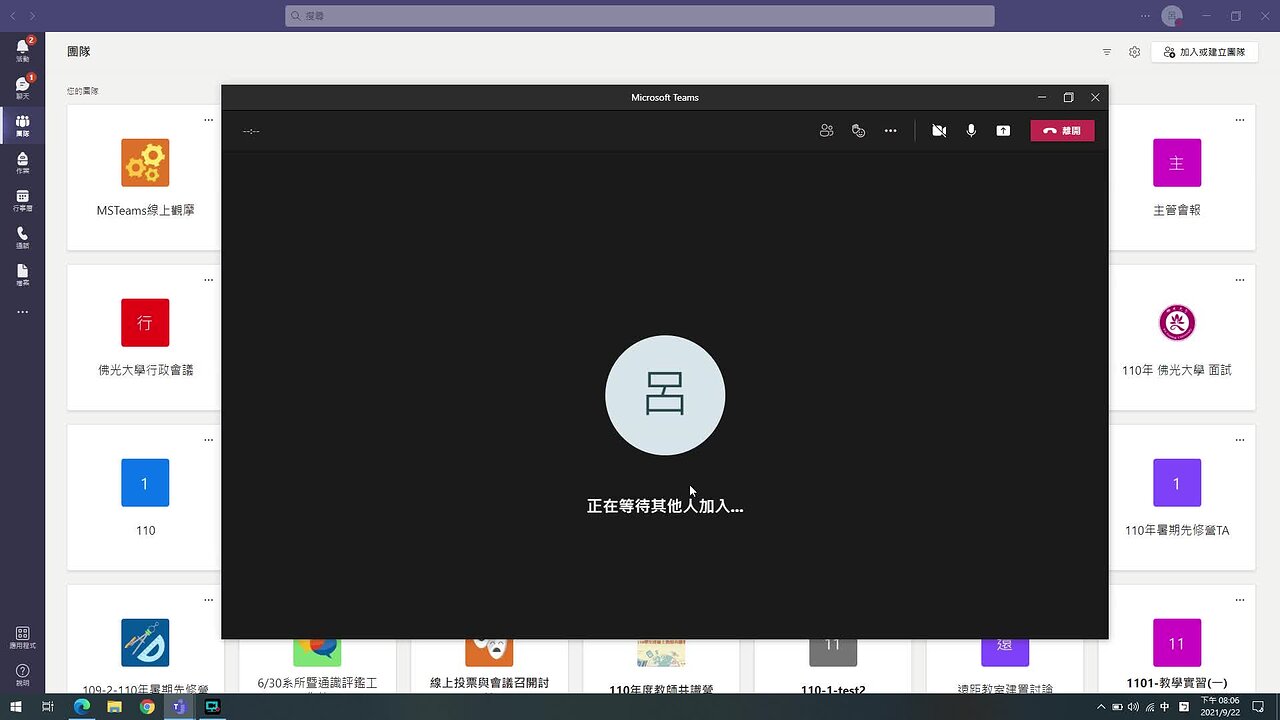
Task: Open the Windows notification center
Action: (x=1259, y=707)
